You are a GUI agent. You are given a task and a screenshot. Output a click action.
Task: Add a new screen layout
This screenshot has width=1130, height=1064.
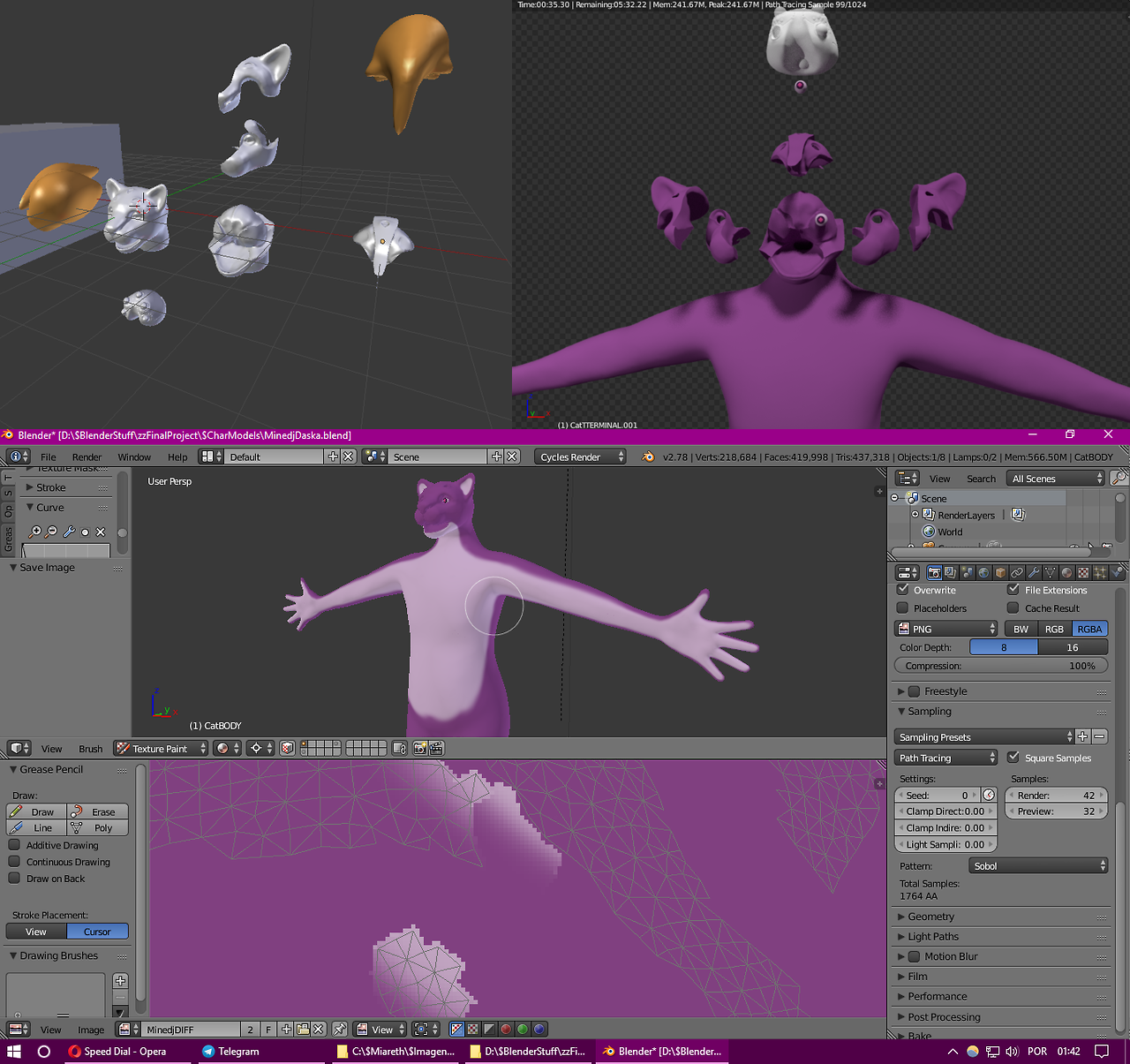333,457
